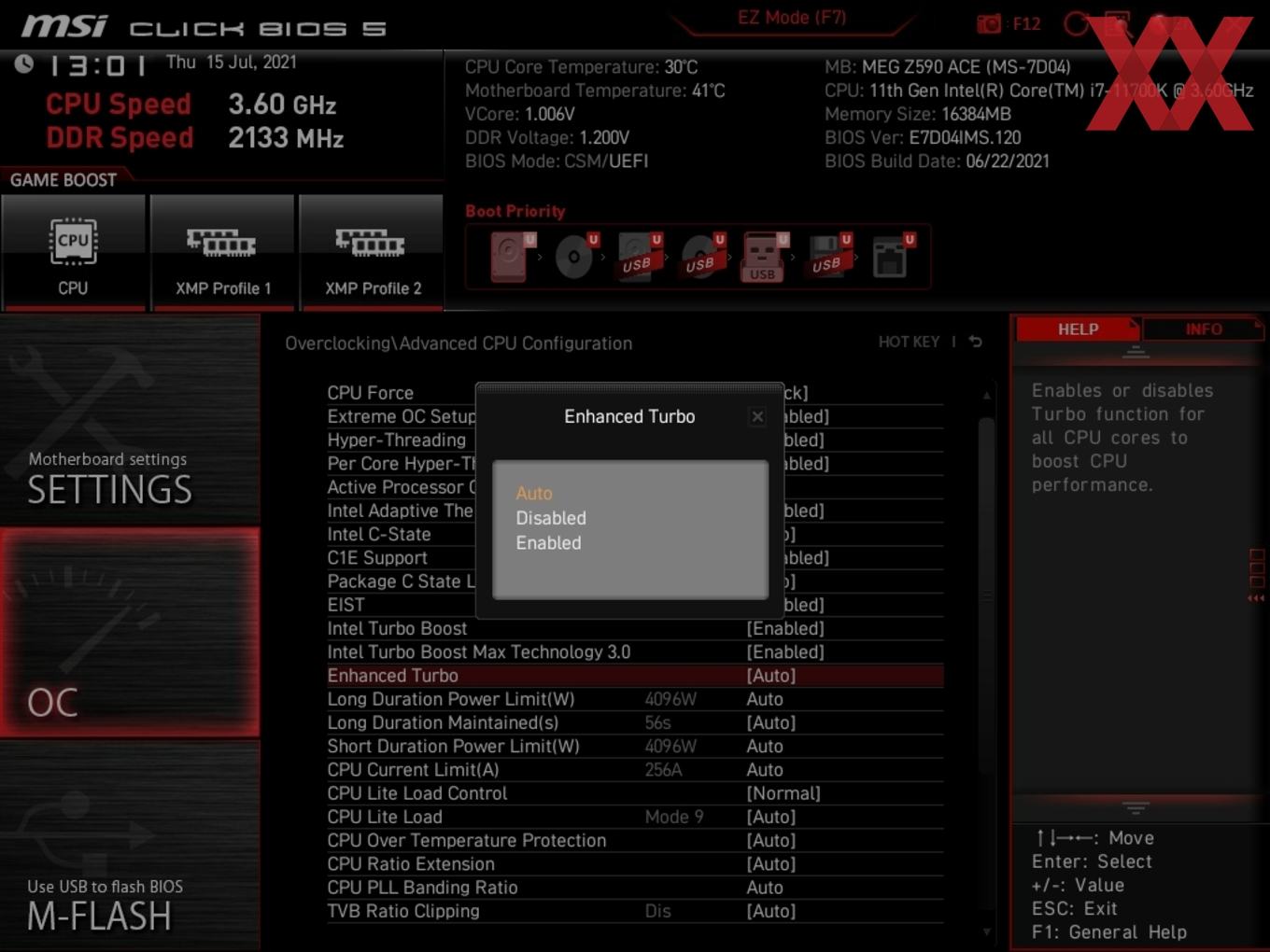Click CPU PLL Banding Ratio Auto field
The height and width of the screenshot is (952, 1270).
(x=765, y=888)
